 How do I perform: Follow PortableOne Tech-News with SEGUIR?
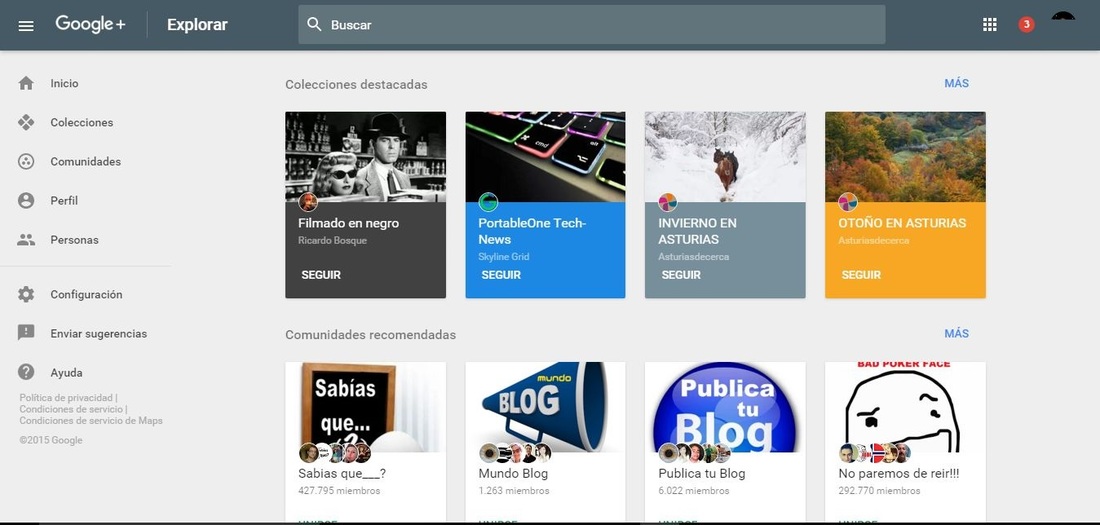[x=501, y=275]
